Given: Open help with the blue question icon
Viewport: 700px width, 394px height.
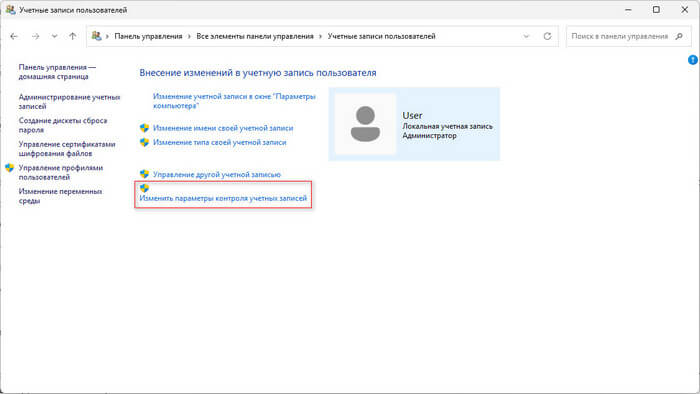Looking at the screenshot, I should click(693, 60).
